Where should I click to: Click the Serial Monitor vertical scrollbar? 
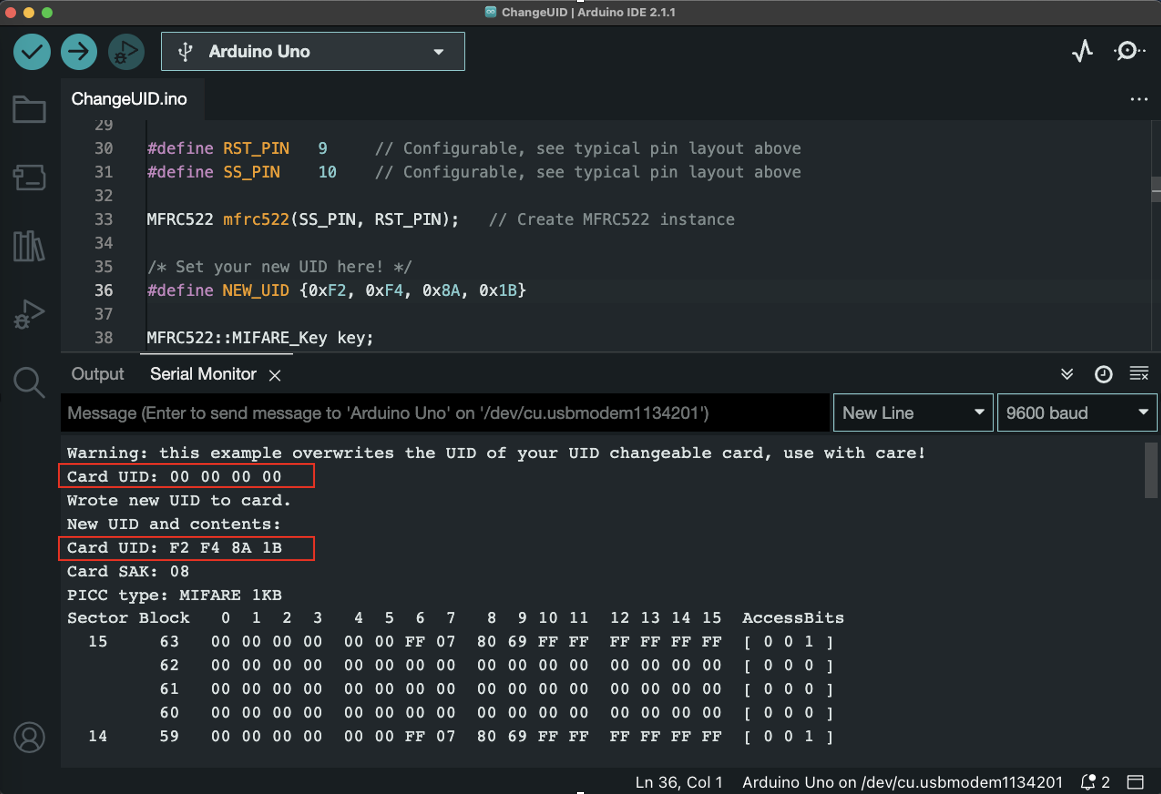click(x=1151, y=471)
